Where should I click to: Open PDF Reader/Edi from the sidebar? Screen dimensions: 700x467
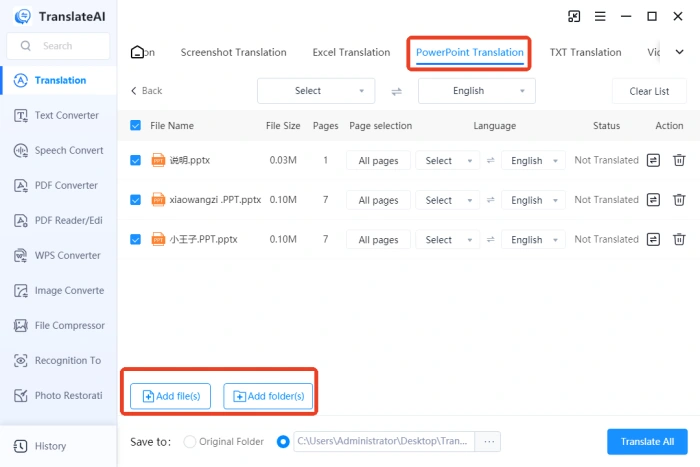pyautogui.click(x=58, y=221)
